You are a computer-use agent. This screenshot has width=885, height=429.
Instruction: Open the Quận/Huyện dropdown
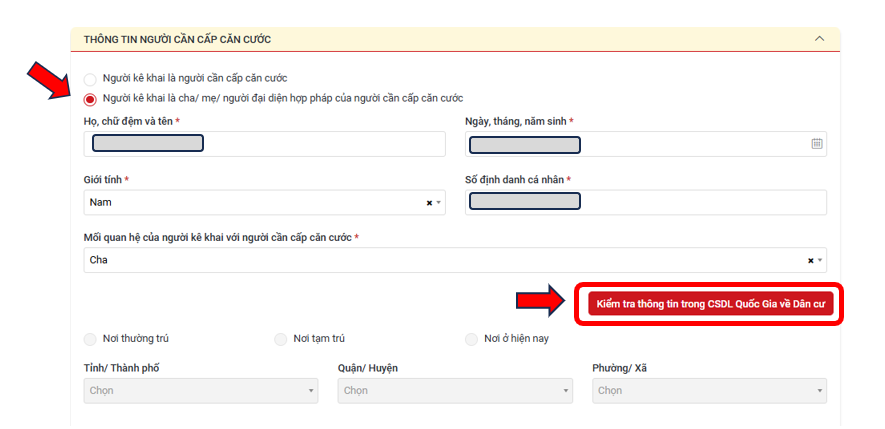[x=455, y=391]
